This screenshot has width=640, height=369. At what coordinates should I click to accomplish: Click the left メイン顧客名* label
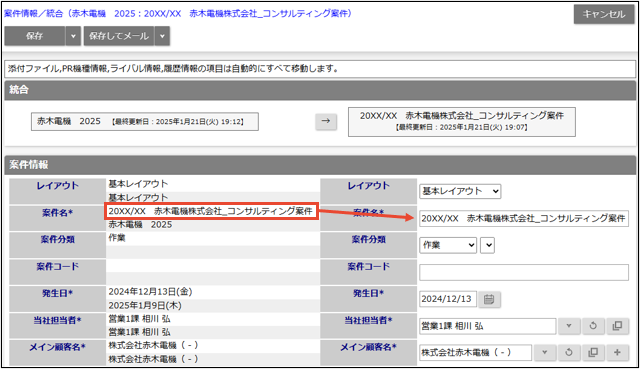coord(58,347)
